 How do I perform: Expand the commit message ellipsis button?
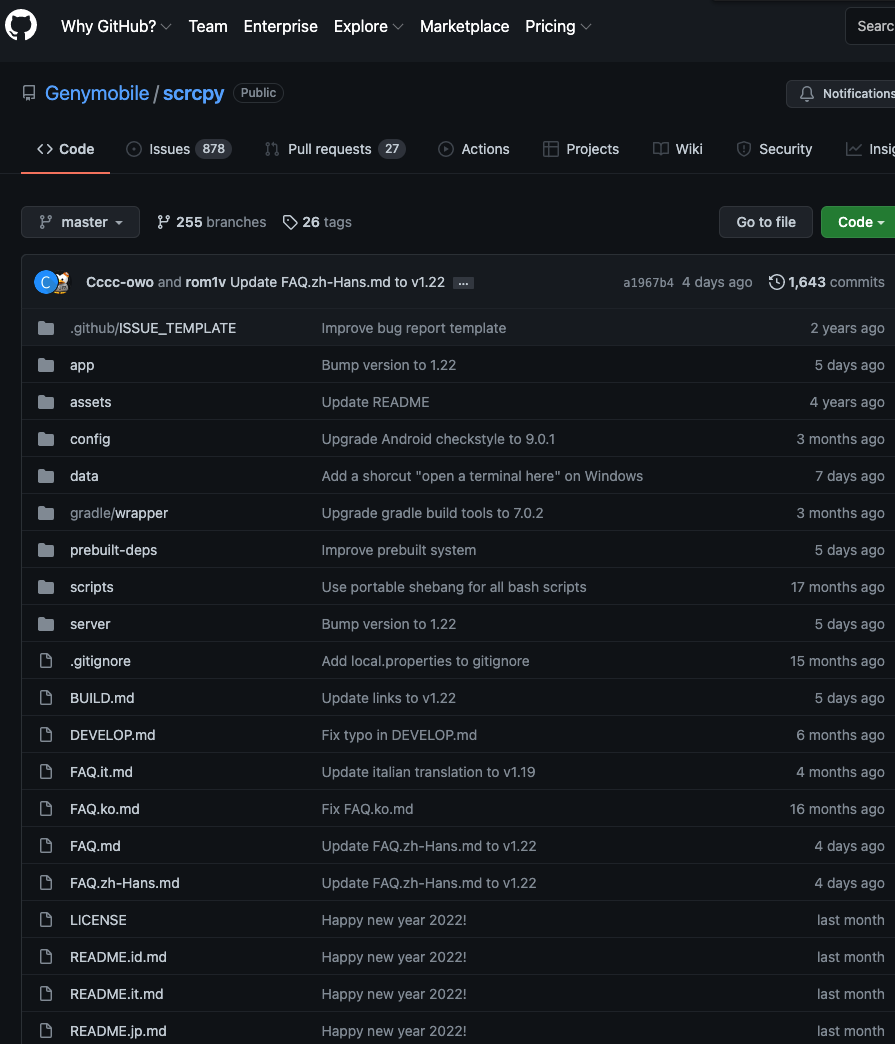pos(463,283)
